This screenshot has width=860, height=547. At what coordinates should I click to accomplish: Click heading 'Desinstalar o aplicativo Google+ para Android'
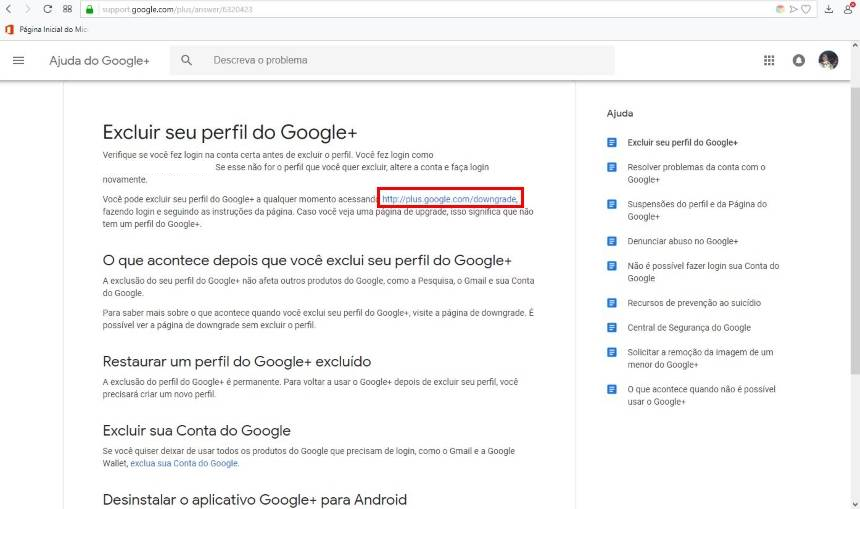coord(255,500)
